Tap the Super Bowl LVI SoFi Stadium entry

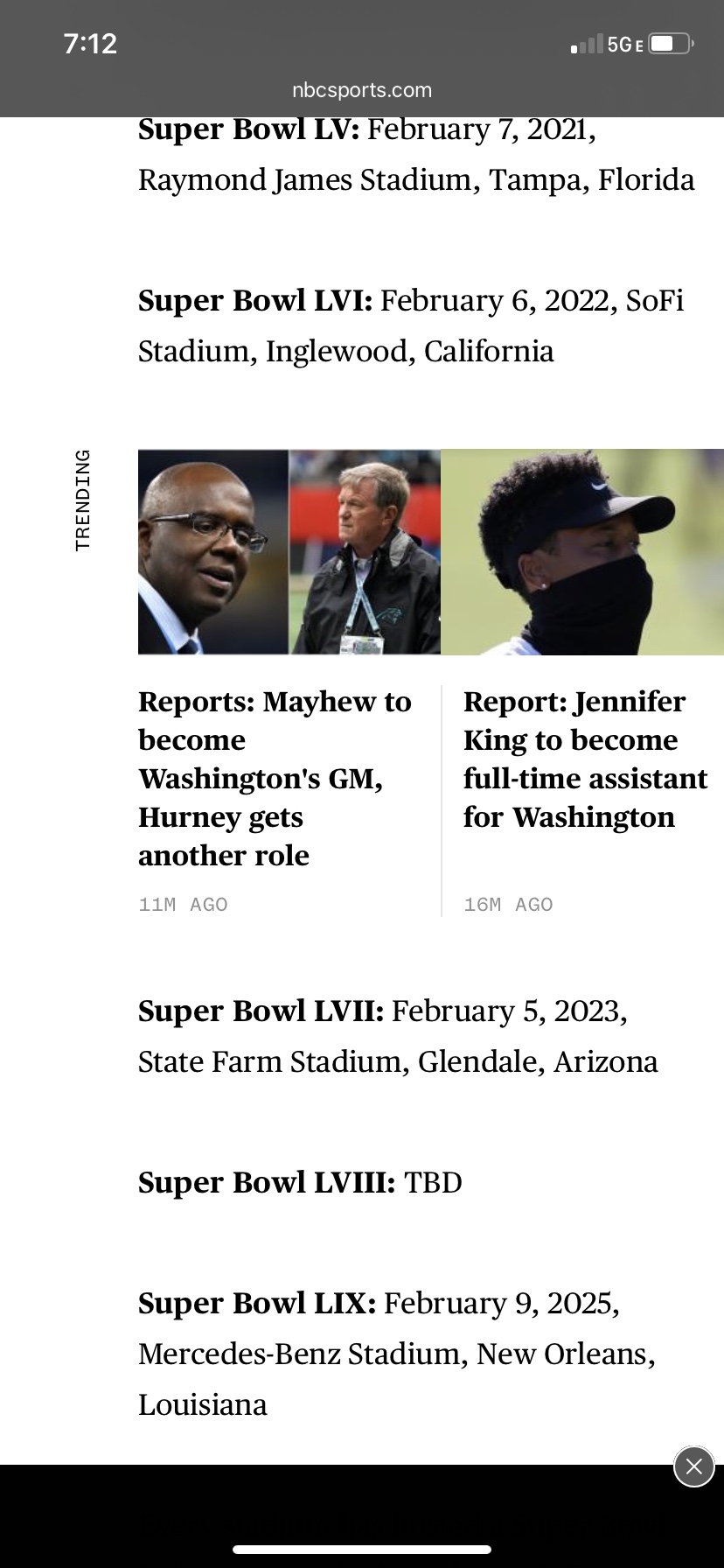411,325
